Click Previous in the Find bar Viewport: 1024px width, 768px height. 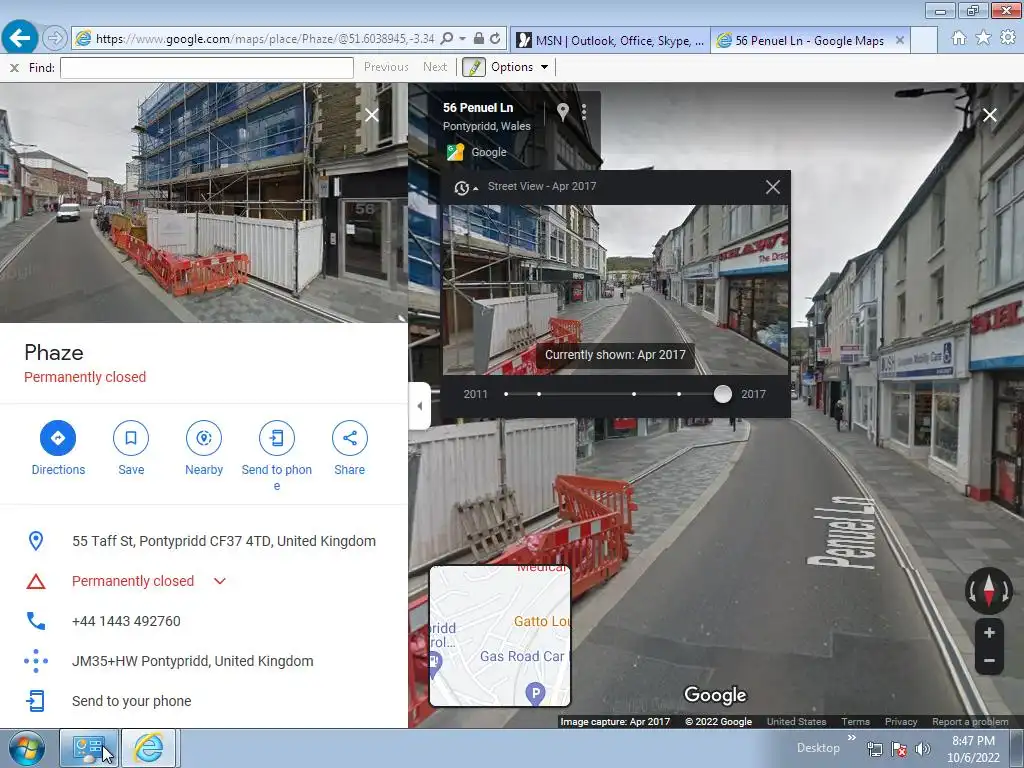[386, 67]
